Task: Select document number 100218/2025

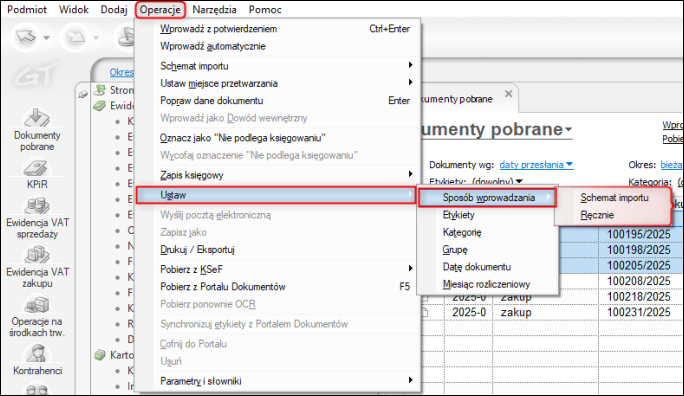Action: [x=639, y=297]
